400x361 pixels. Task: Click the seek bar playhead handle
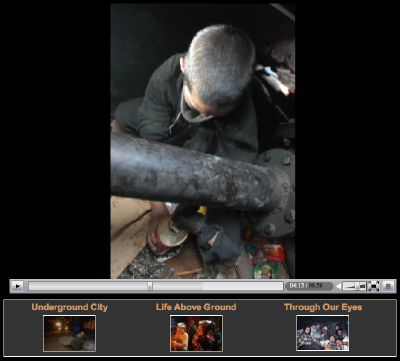tap(150, 286)
